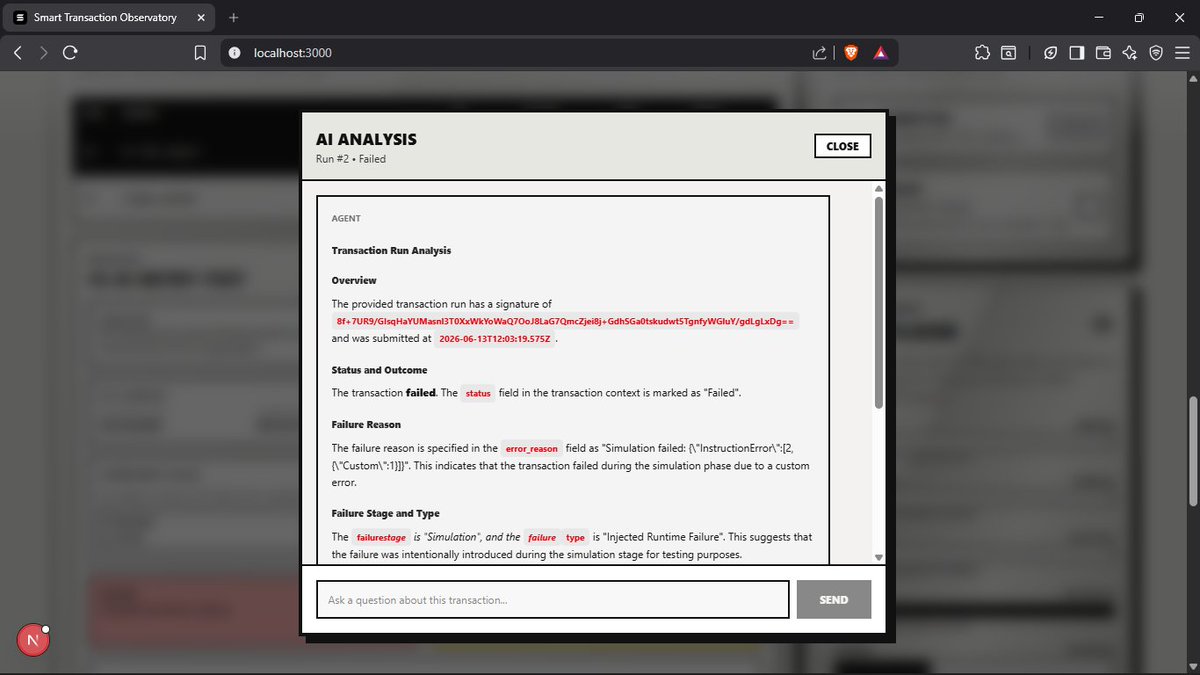This screenshot has height=675, width=1200.
Task: Click the 'Overview' section heading
Action: click(354, 280)
